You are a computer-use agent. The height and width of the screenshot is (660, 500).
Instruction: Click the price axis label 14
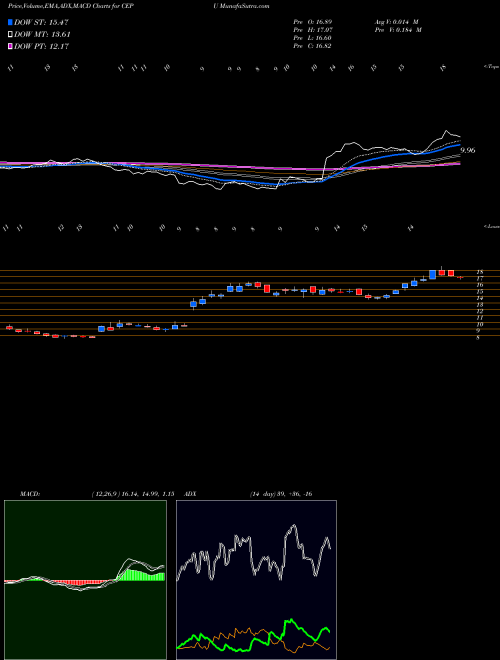(479, 298)
